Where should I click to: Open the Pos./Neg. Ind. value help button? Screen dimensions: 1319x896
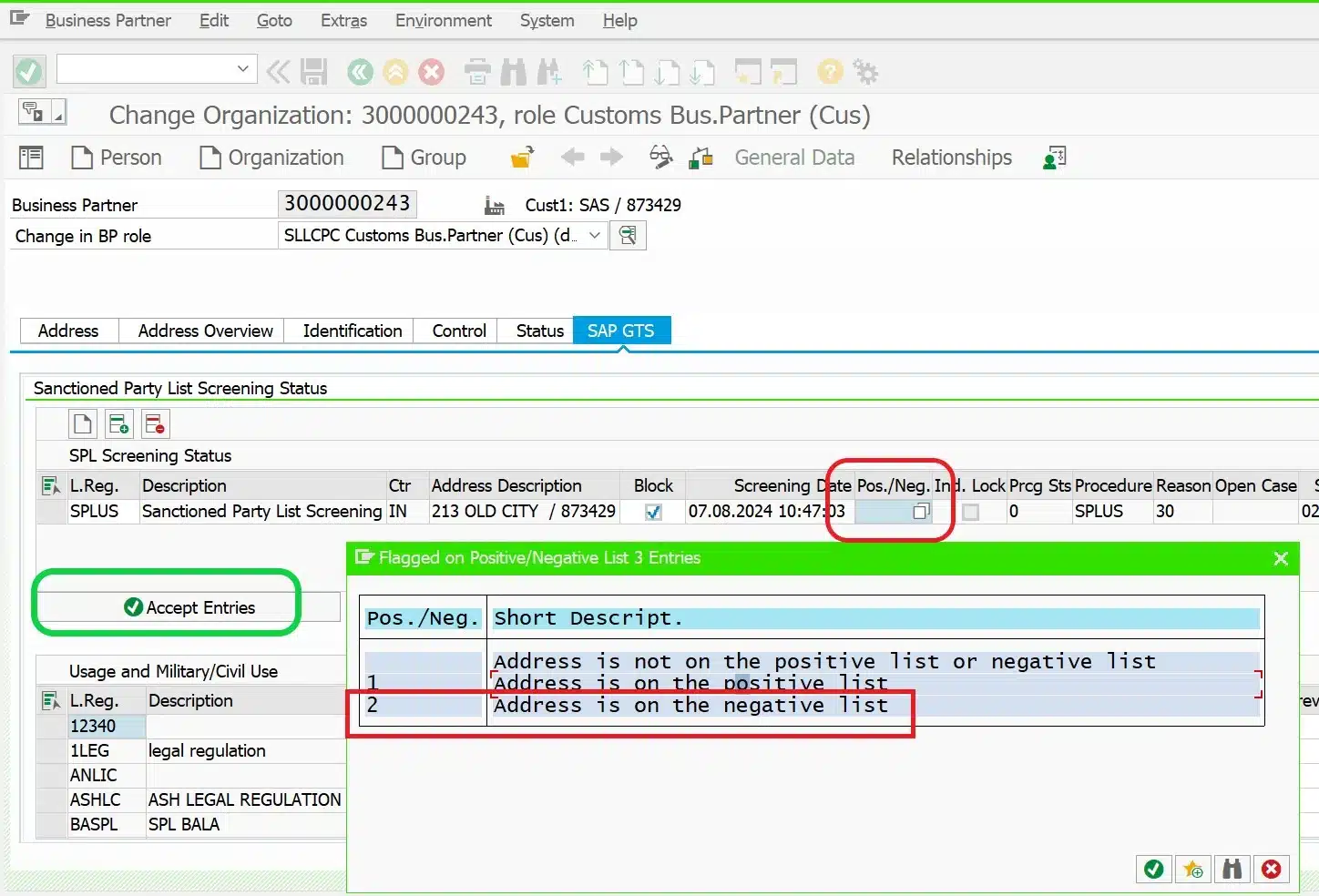921,512
